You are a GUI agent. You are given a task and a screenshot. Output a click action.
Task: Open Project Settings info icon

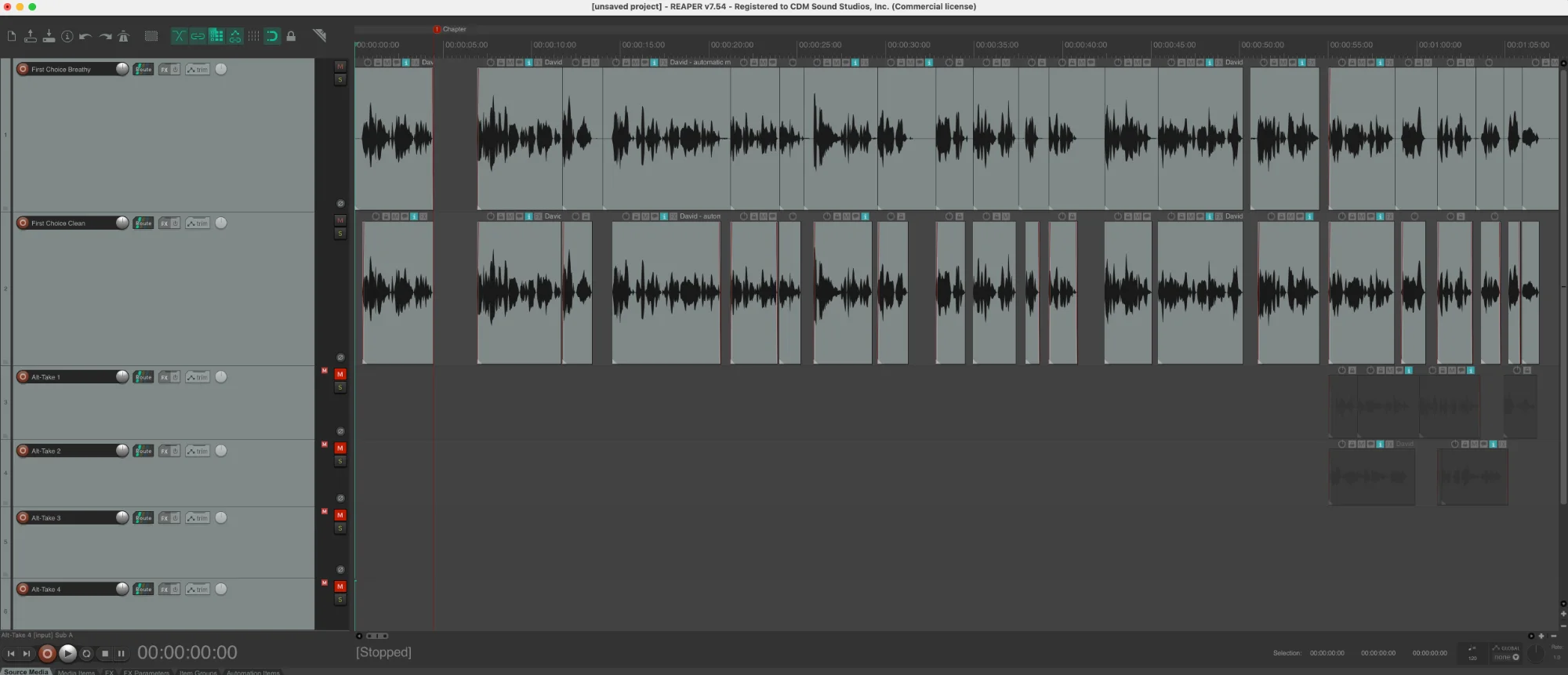pos(67,36)
